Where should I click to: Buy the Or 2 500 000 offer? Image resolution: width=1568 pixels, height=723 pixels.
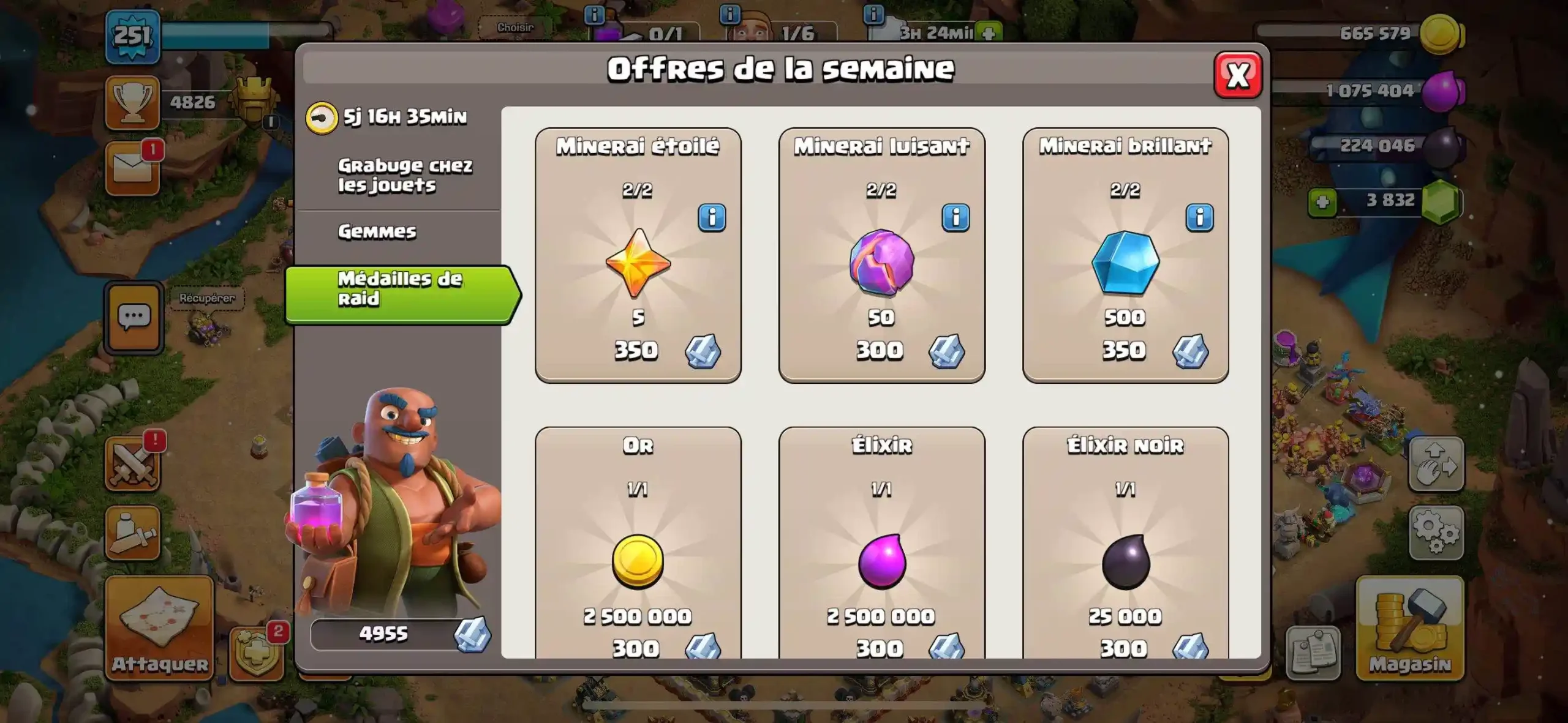click(638, 544)
